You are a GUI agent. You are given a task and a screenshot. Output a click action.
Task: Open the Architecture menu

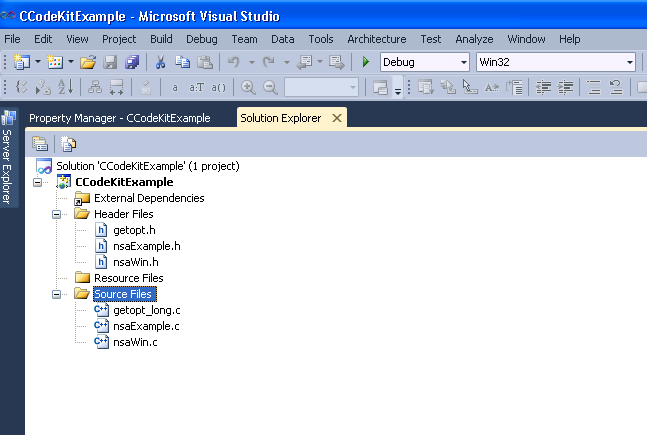[x=377, y=39]
